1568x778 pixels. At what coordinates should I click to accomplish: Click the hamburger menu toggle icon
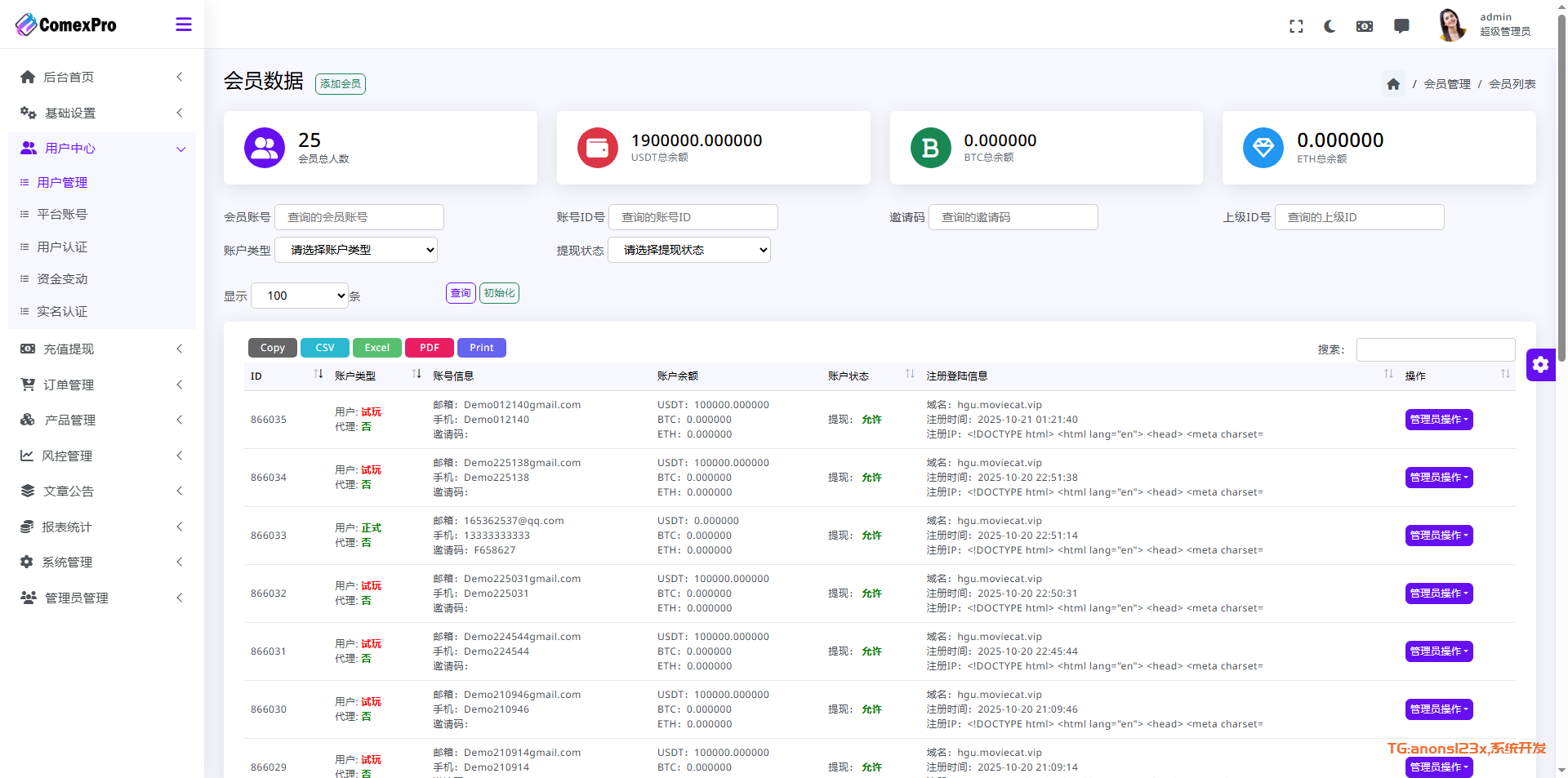click(184, 24)
